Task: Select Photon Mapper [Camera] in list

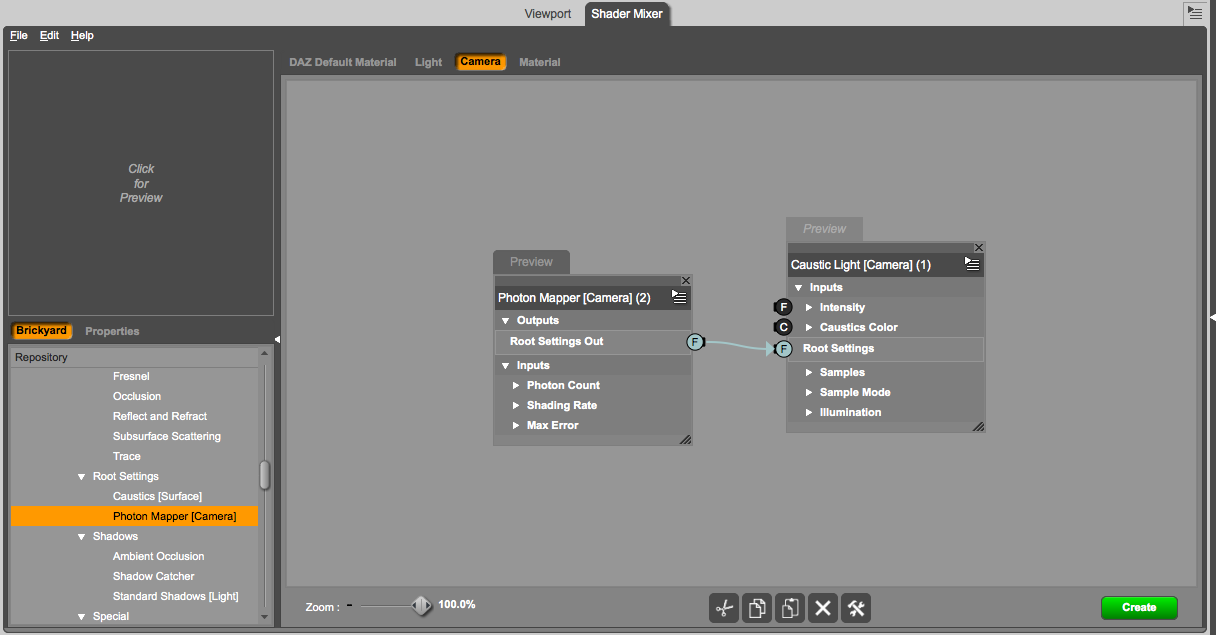Action: click(135, 517)
